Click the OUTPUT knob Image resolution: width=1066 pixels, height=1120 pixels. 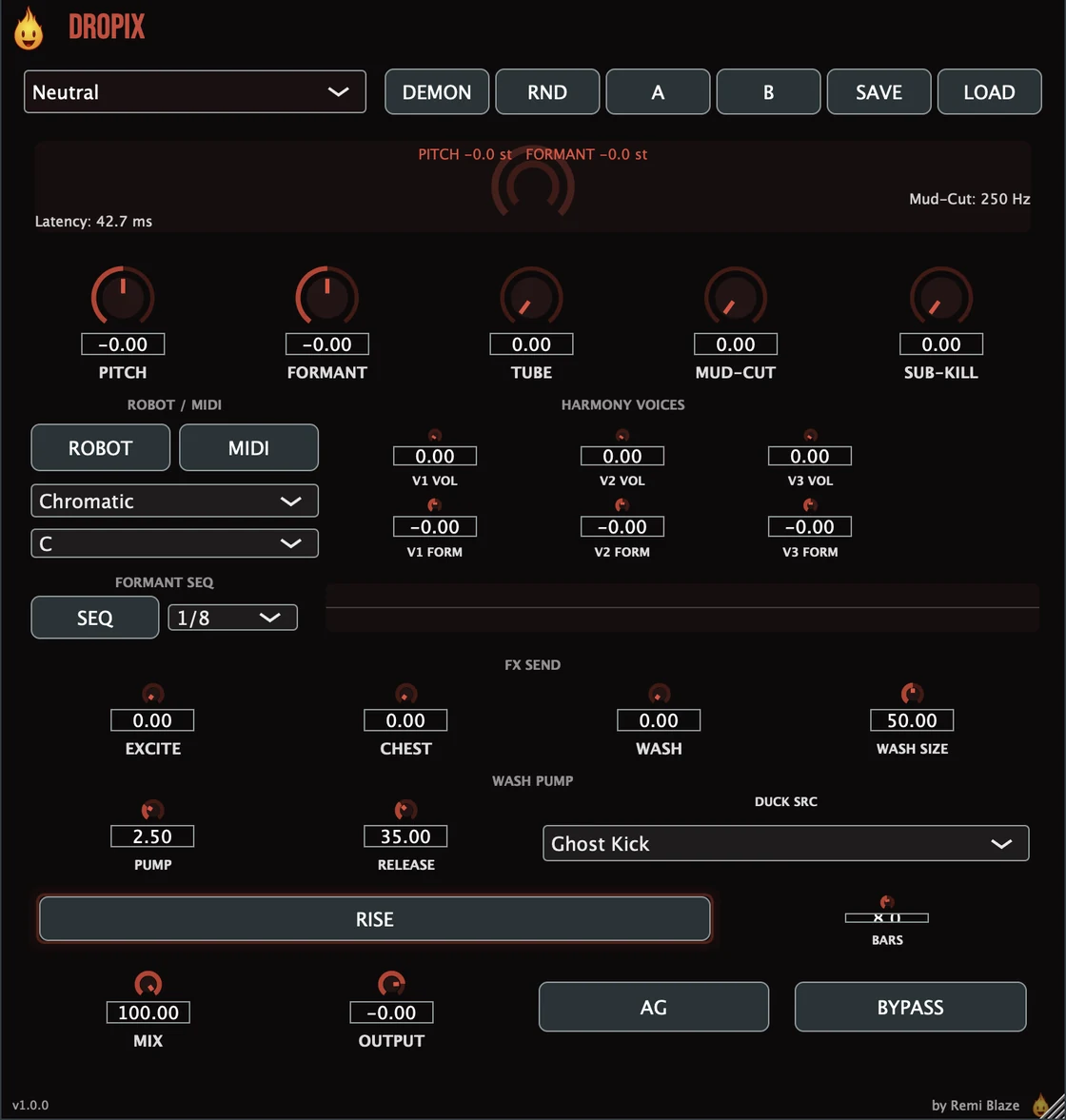tap(391, 984)
